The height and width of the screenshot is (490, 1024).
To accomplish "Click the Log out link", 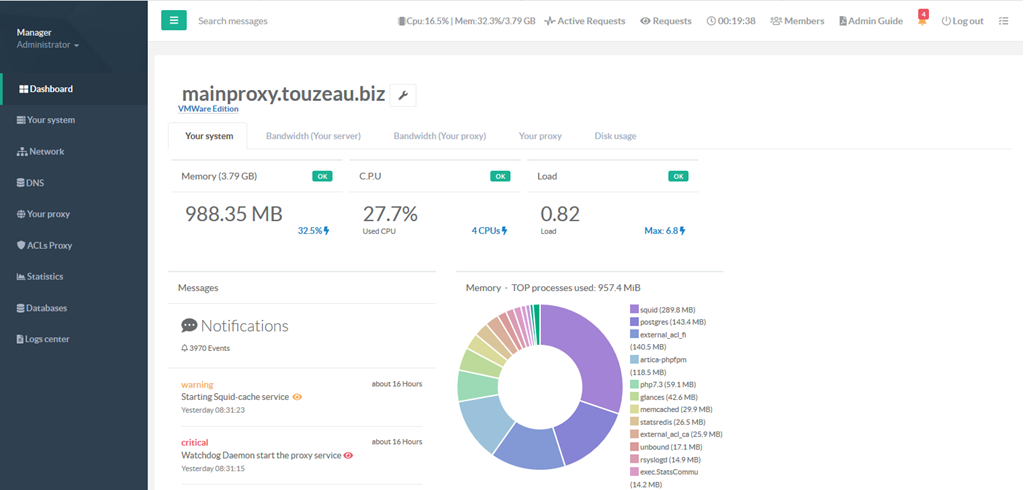I will click(962, 21).
